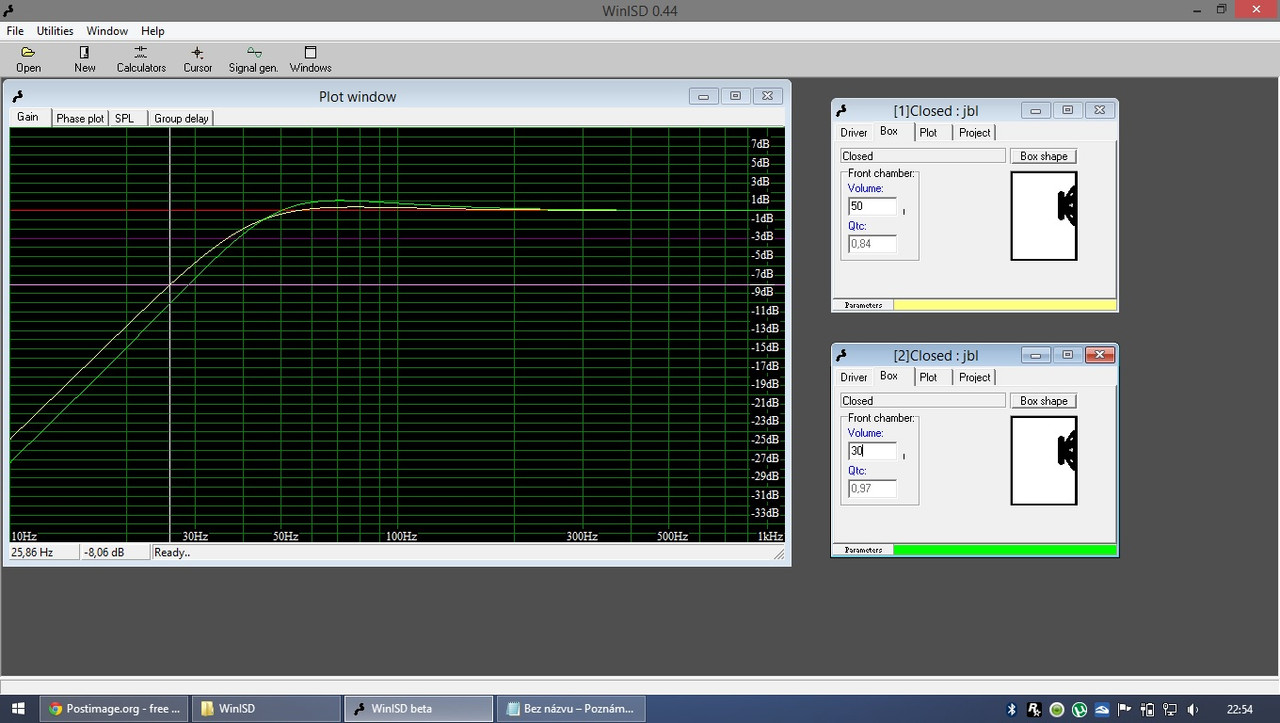Click the Open toolbar icon
The width and height of the screenshot is (1280, 723).
click(x=28, y=59)
